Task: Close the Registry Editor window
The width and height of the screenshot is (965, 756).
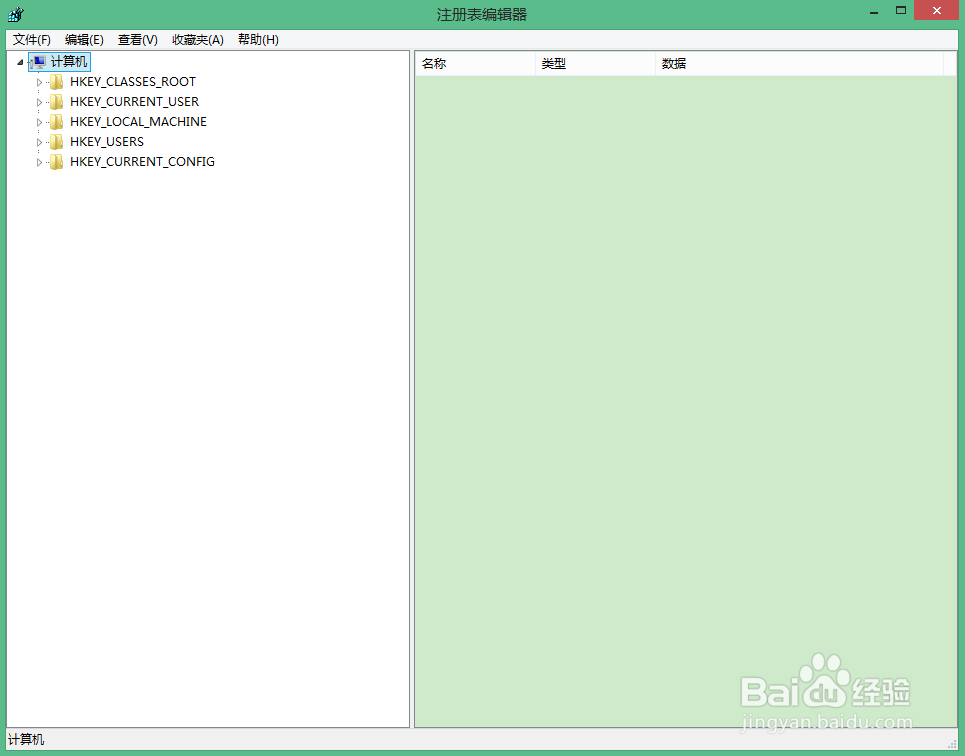Action: pyautogui.click(x=937, y=10)
